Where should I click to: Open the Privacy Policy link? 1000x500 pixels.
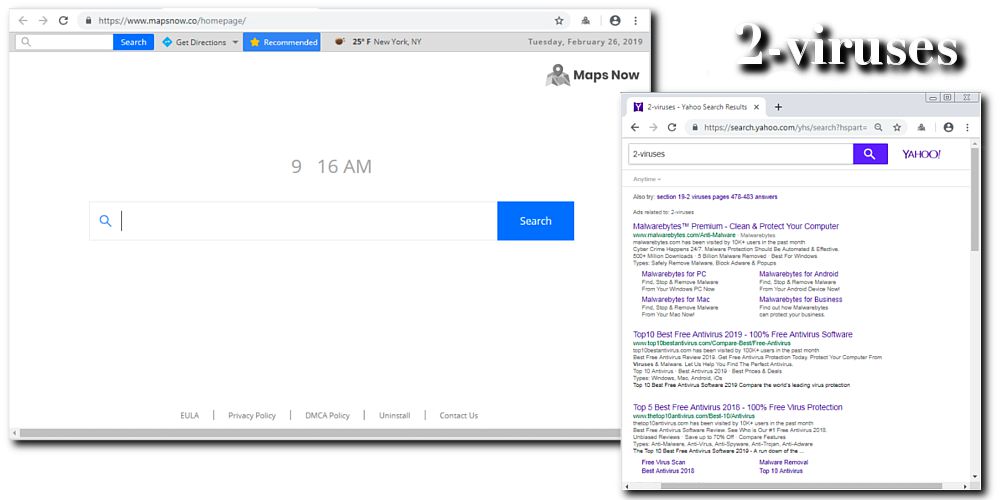252,416
